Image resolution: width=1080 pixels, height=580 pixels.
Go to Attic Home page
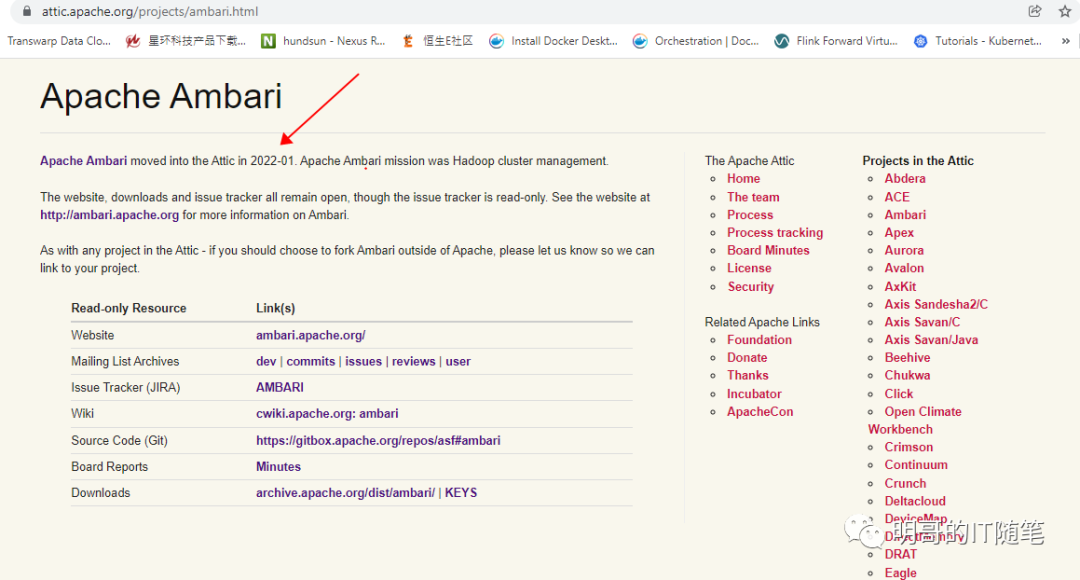[743, 179]
